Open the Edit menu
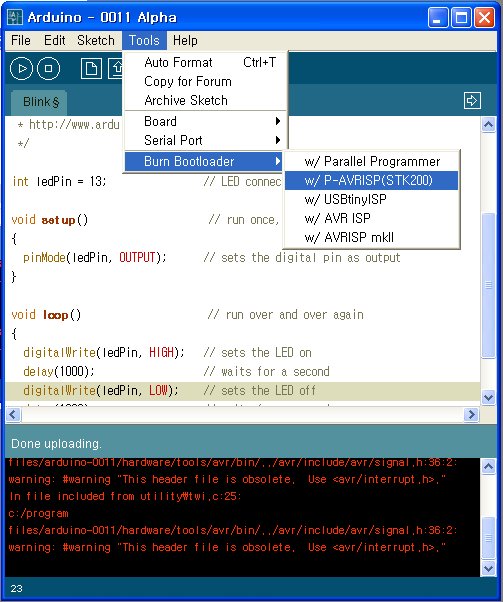503x602 pixels. pyautogui.click(x=55, y=40)
